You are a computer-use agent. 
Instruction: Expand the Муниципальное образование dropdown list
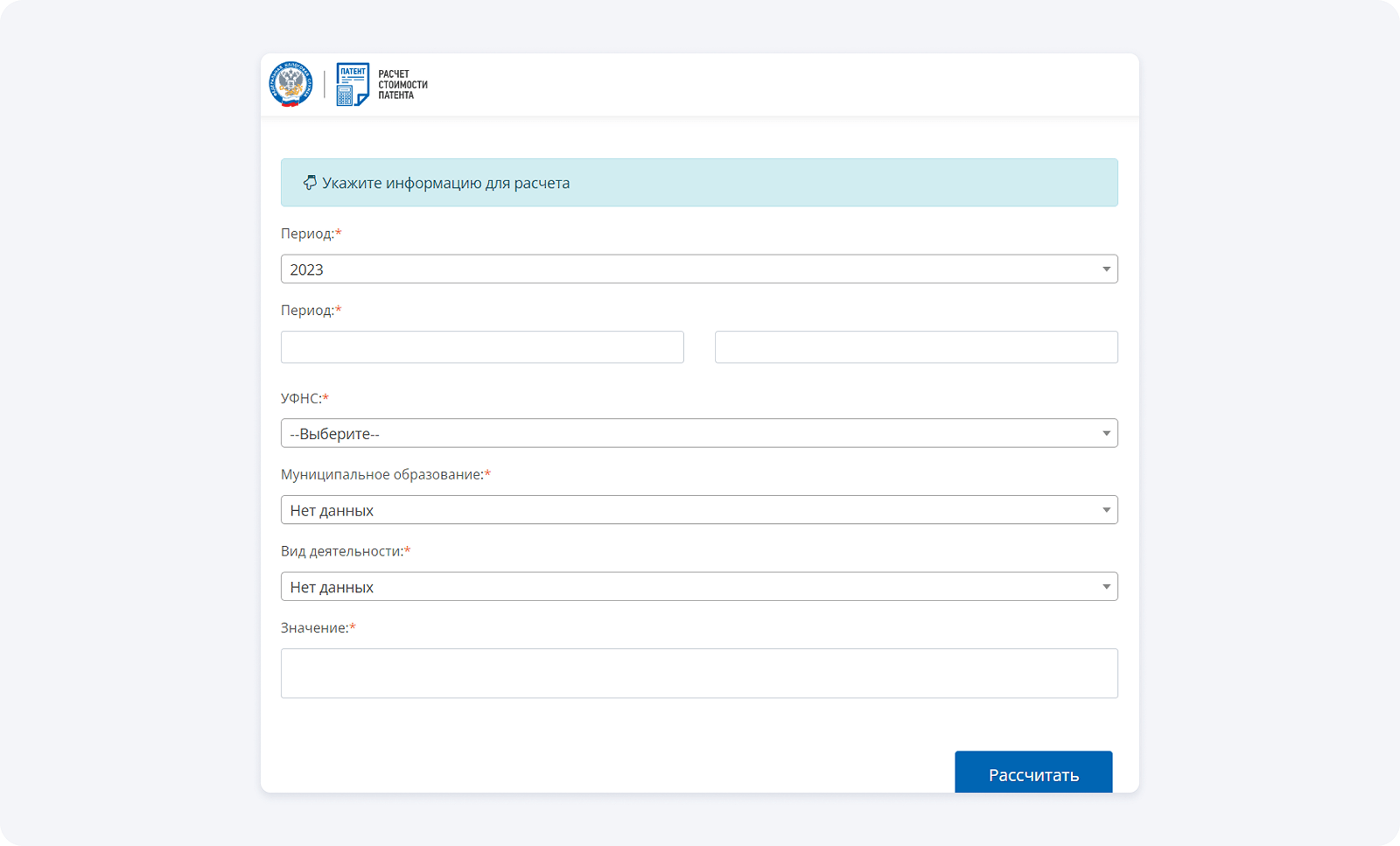pyautogui.click(x=682, y=510)
